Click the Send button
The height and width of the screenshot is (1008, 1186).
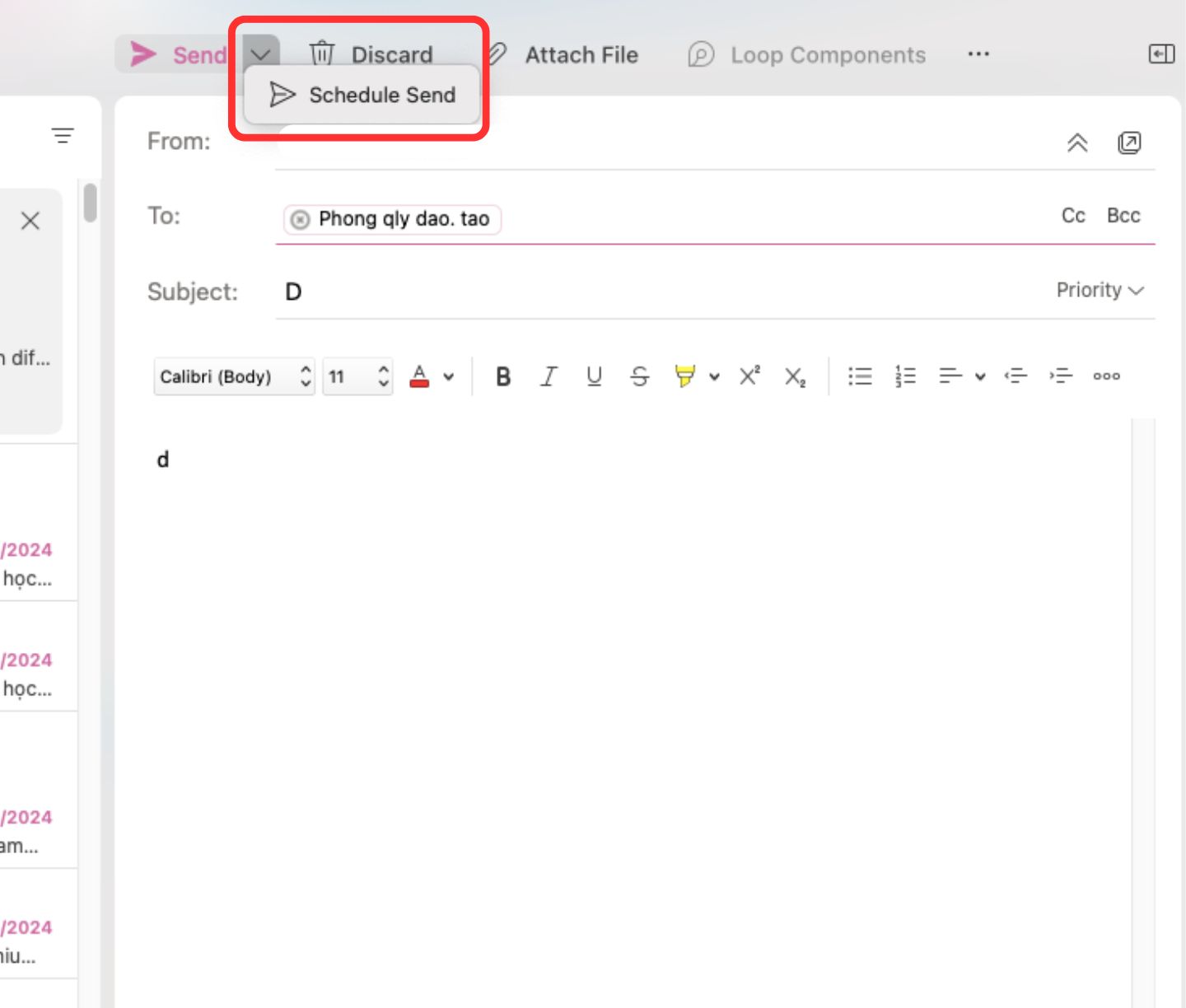click(x=177, y=54)
